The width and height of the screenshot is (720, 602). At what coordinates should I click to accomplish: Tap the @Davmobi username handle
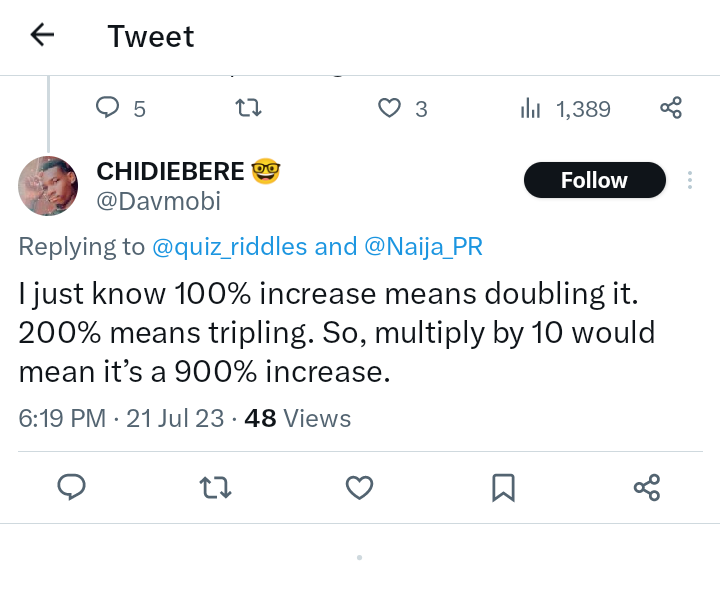click(158, 201)
